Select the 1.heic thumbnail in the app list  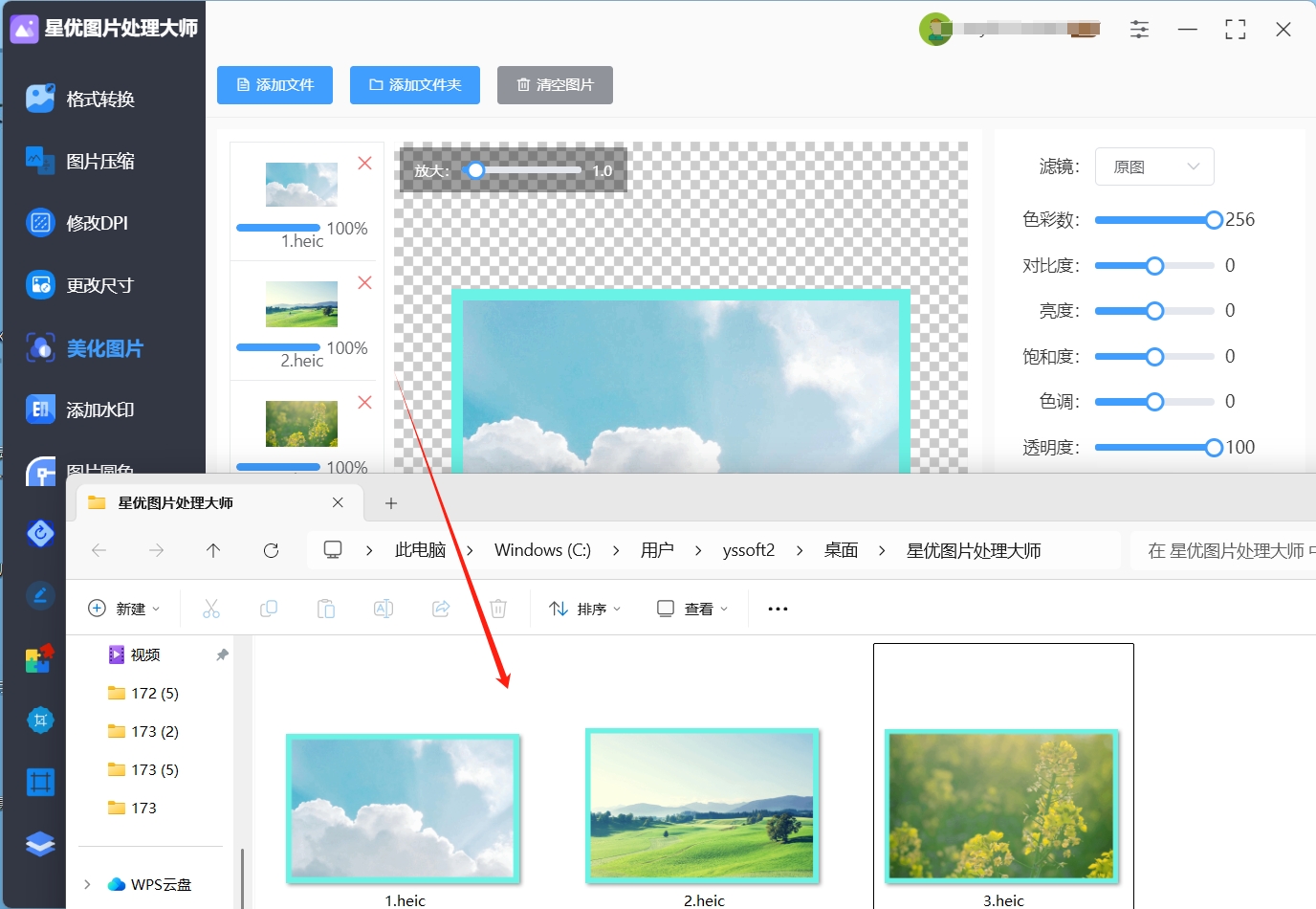(301, 185)
